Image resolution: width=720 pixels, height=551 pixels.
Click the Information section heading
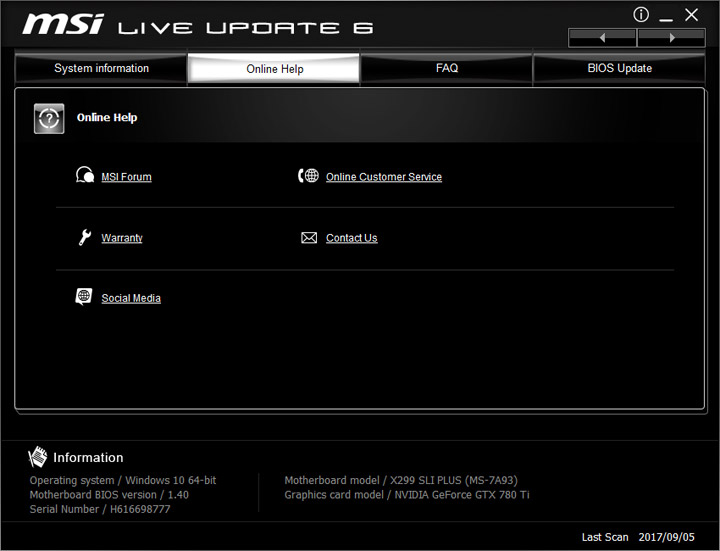(x=88, y=457)
